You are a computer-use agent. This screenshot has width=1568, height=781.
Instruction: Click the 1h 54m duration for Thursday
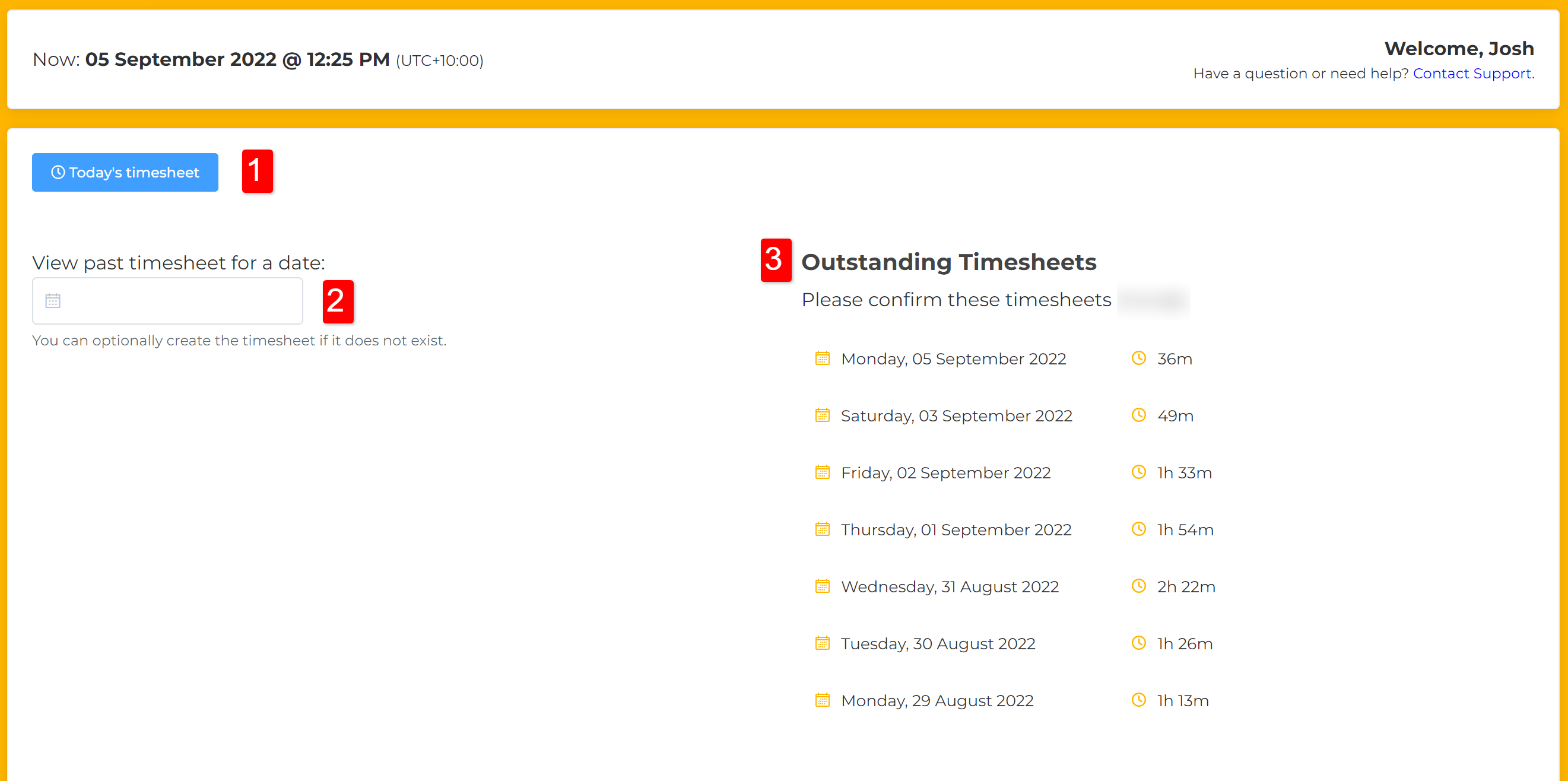pos(1185,529)
